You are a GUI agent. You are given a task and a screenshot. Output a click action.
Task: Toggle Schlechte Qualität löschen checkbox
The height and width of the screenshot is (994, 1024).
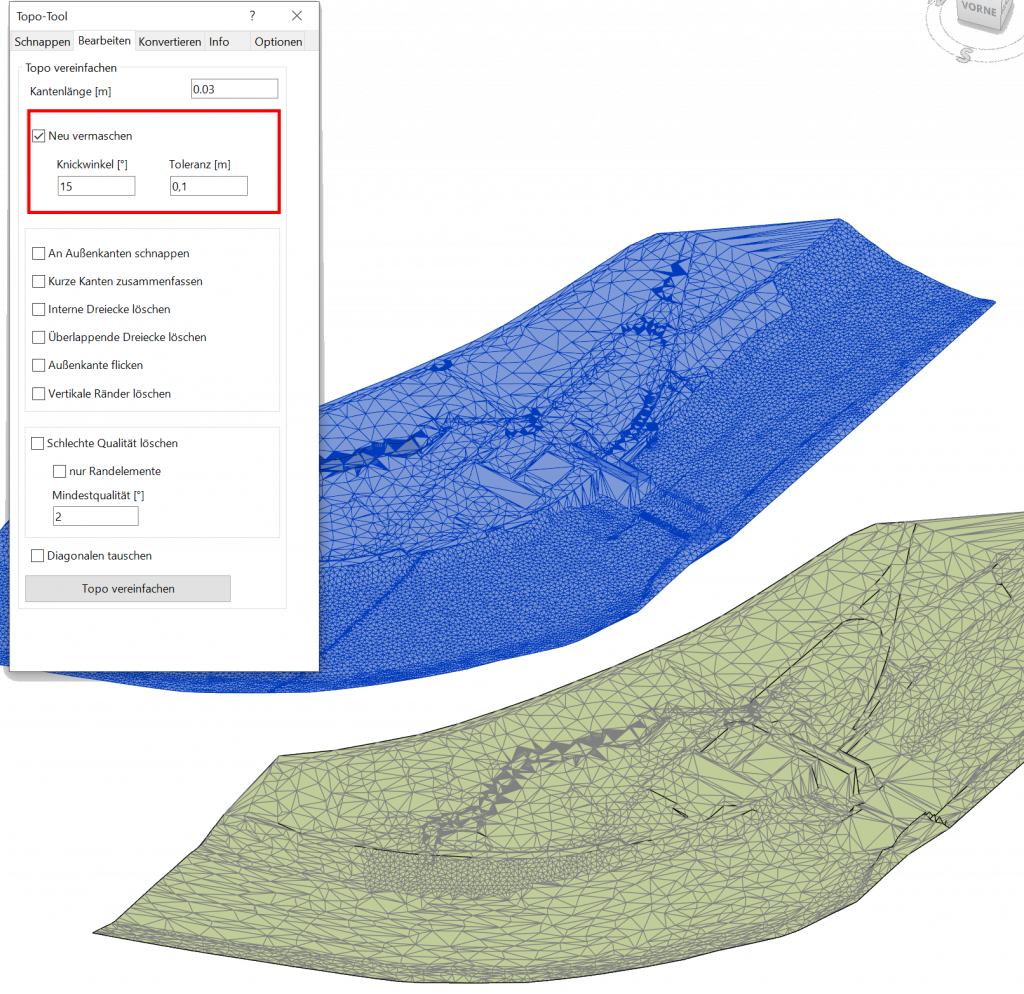(38, 443)
